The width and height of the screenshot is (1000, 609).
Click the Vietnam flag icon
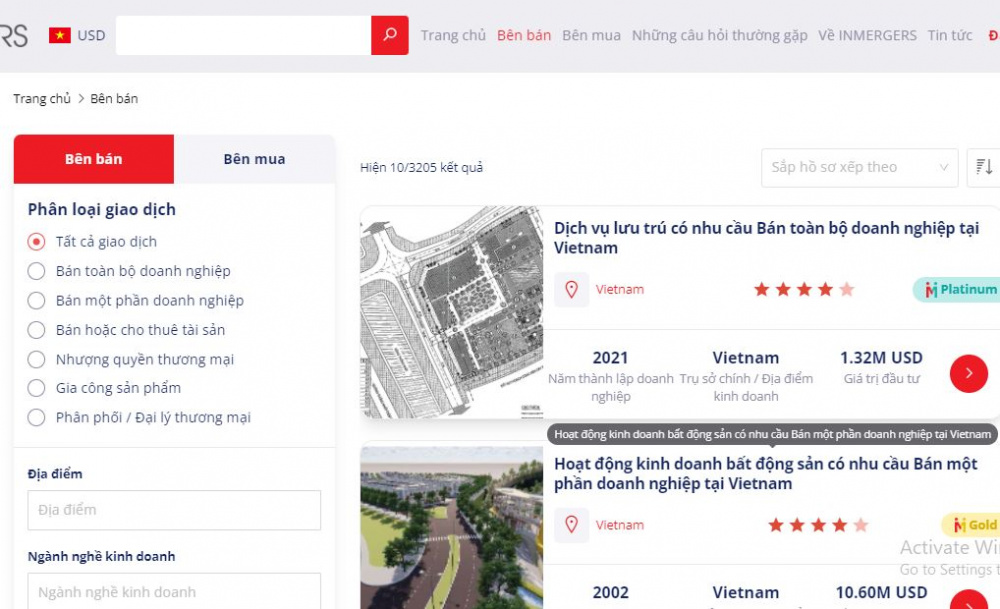tap(60, 35)
